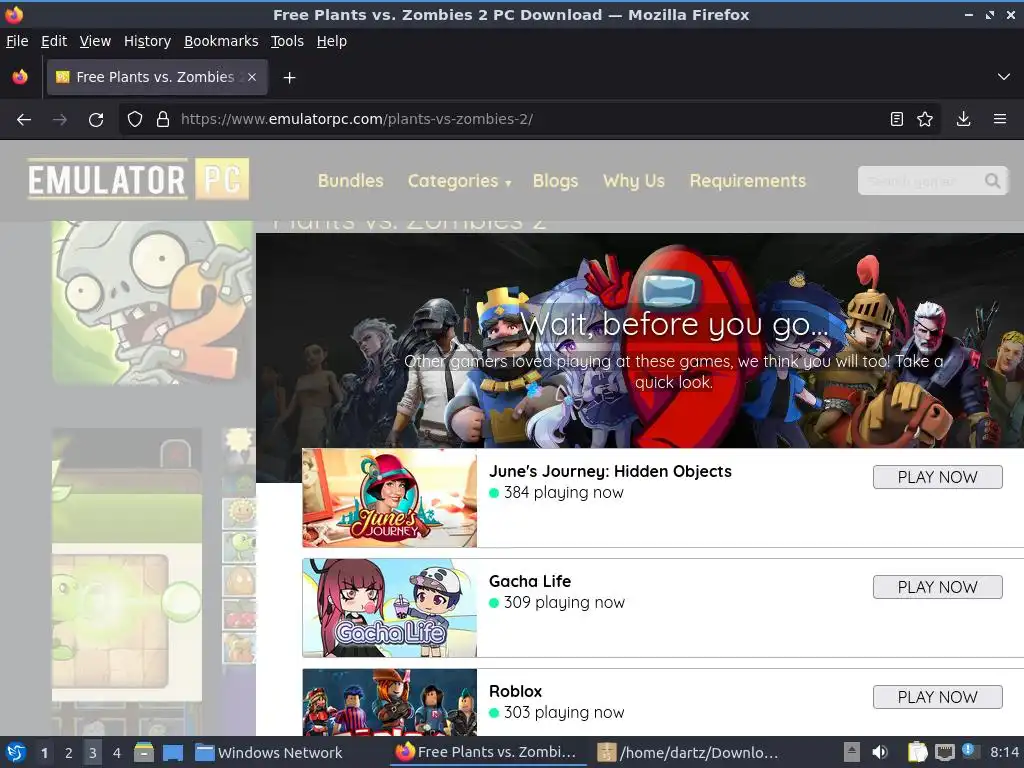Click the Roblox title text
This screenshot has width=1024, height=768.
515,691
